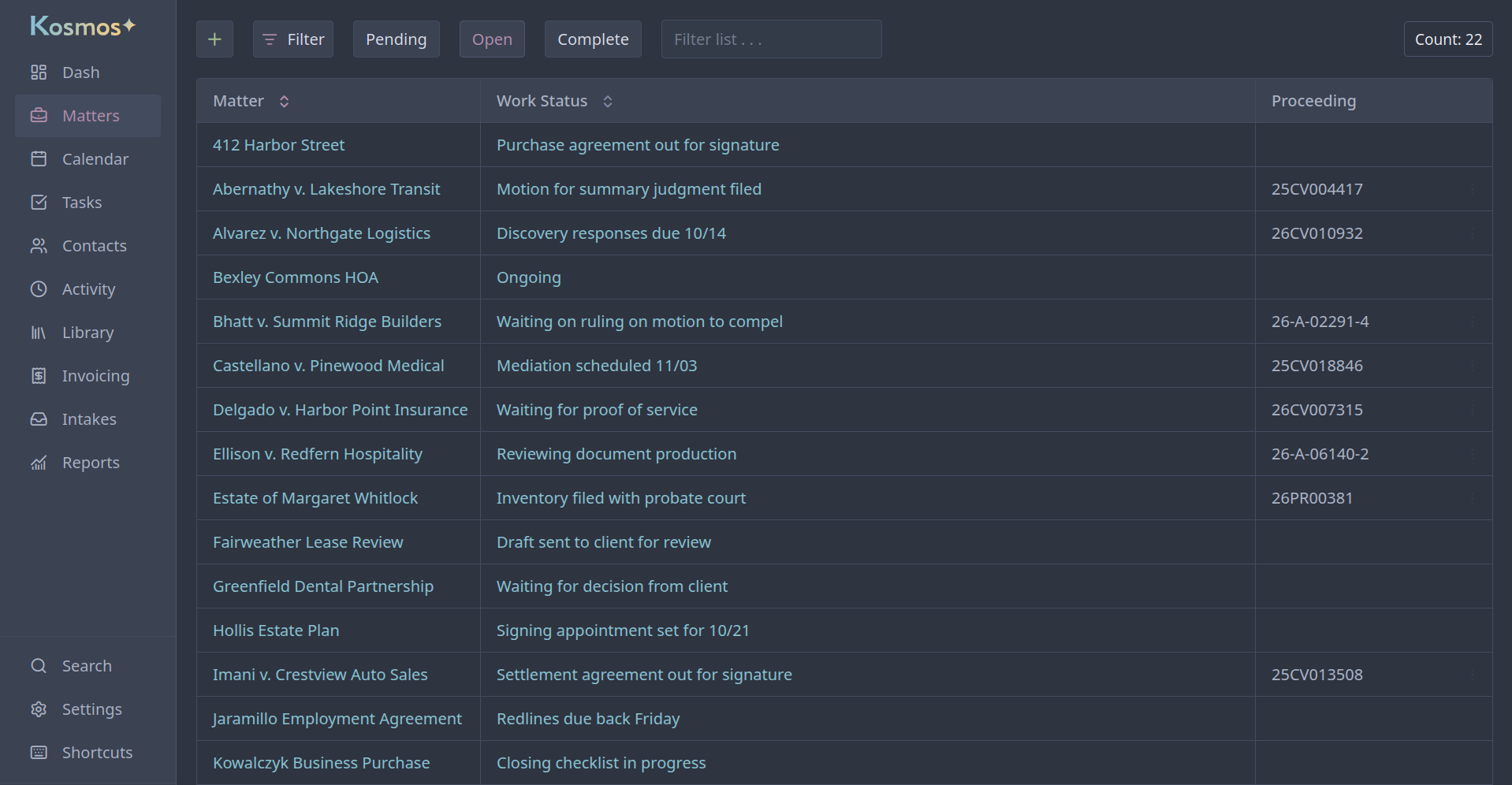
Task: Open Reports from sidebar menu
Action: (x=88, y=463)
